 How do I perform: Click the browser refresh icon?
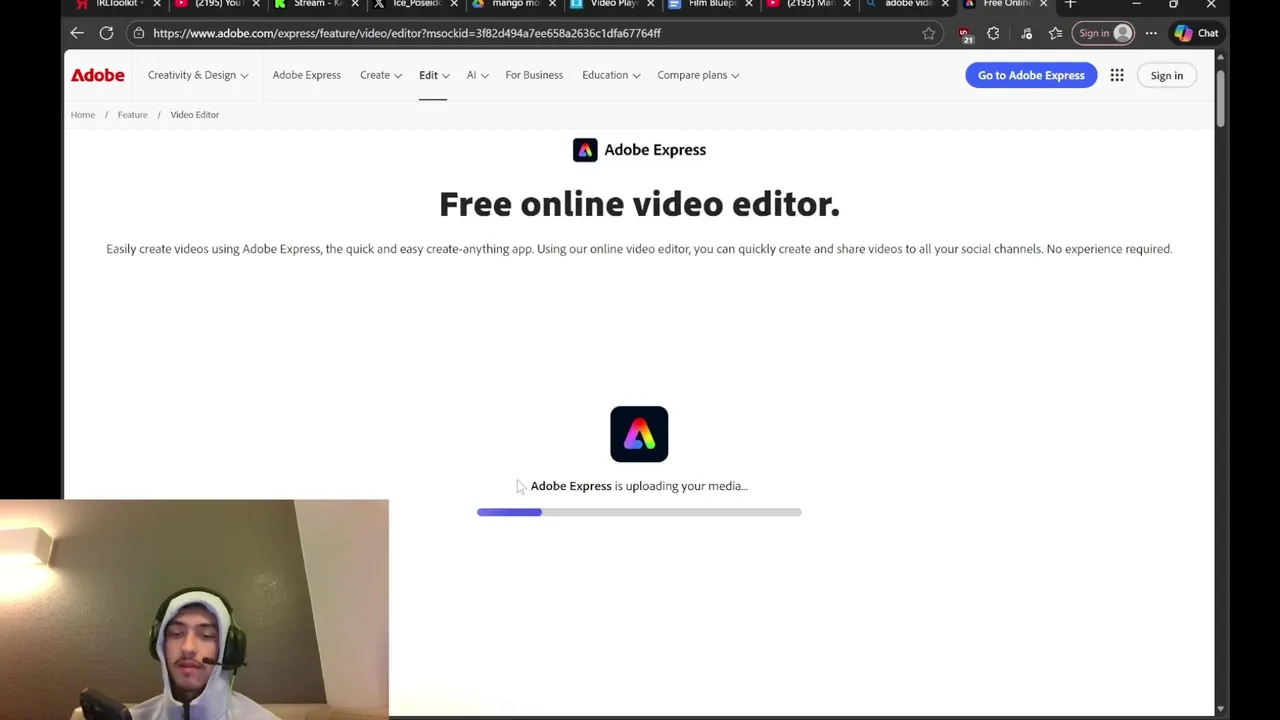click(106, 33)
